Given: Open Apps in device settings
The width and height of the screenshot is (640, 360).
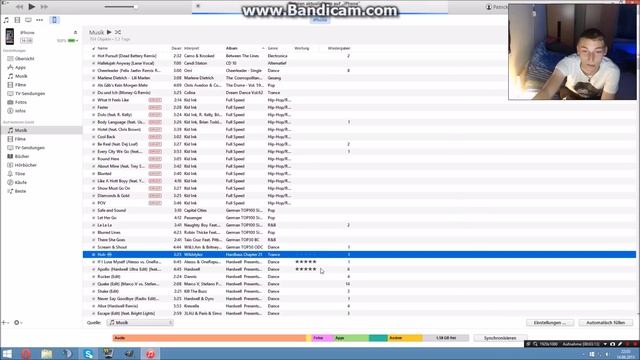Looking at the screenshot, I should pos(20,67).
